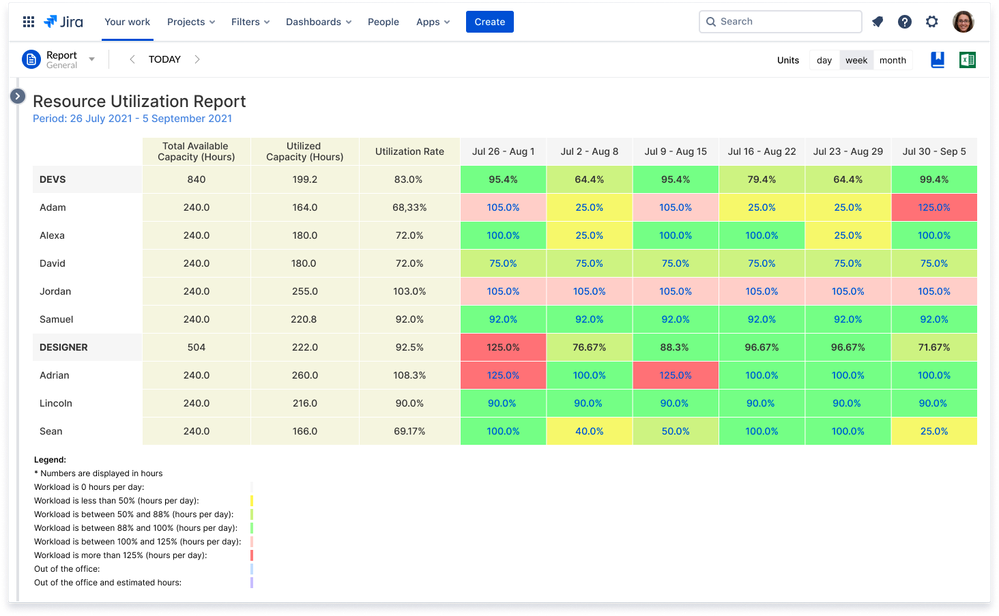Click the blue bookmark documentation icon
The width and height of the screenshot is (999, 616).
tap(937, 60)
